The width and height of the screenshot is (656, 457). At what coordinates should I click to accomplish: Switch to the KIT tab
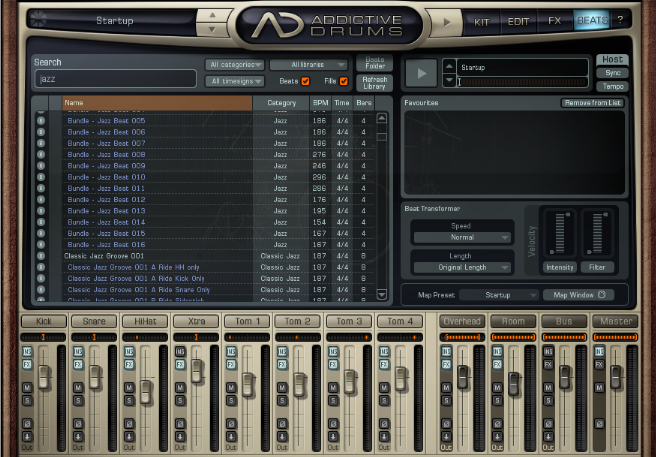[481, 22]
